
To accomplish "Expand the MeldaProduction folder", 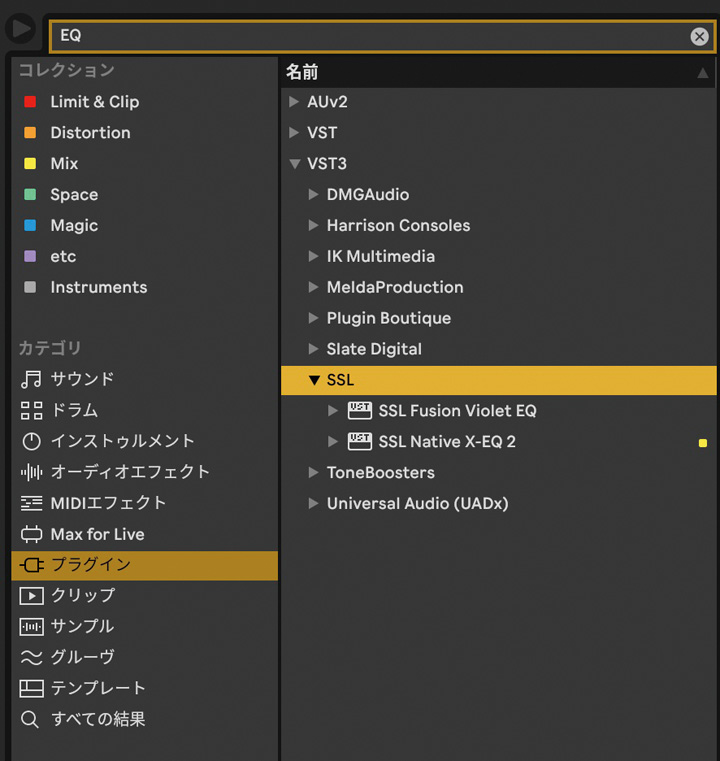I will [313, 287].
